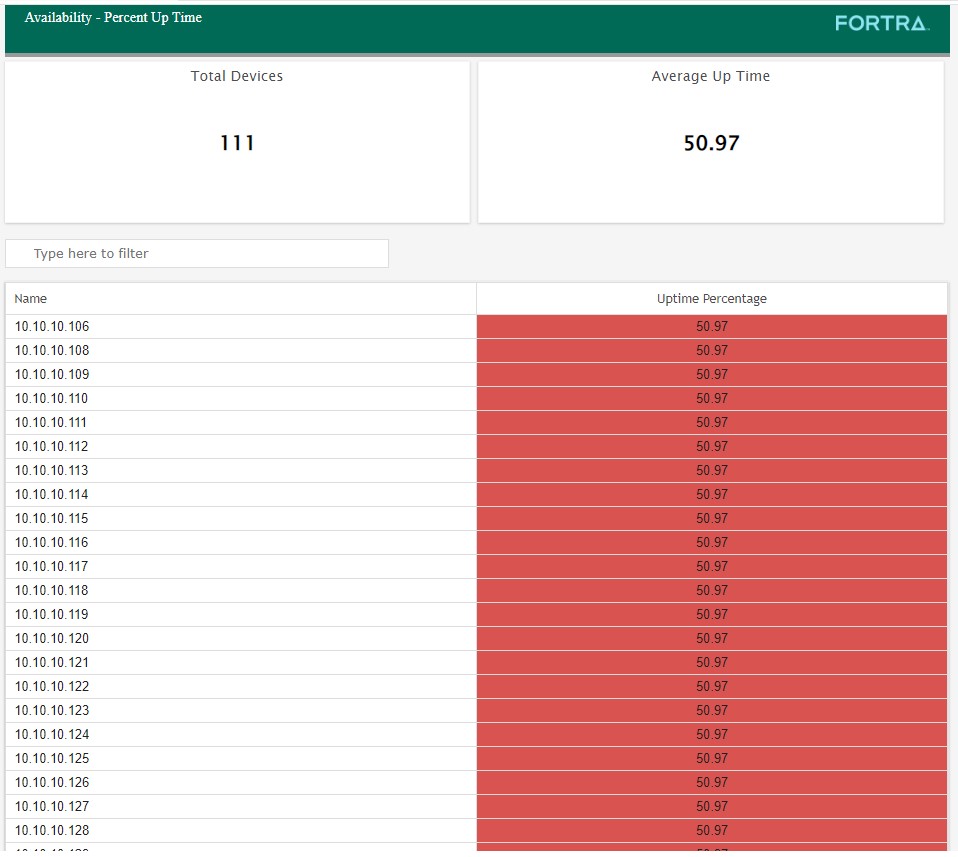The height and width of the screenshot is (857, 958).
Task: Select the device row 10.10.10.117
Action: 477,567
